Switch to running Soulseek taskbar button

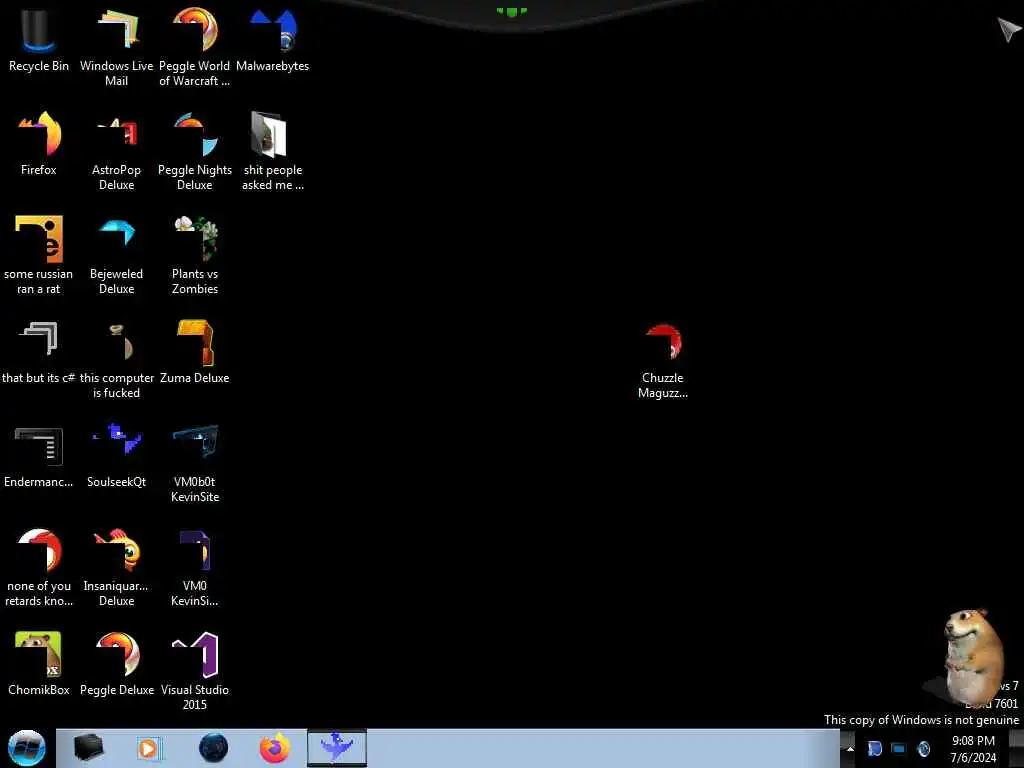337,748
